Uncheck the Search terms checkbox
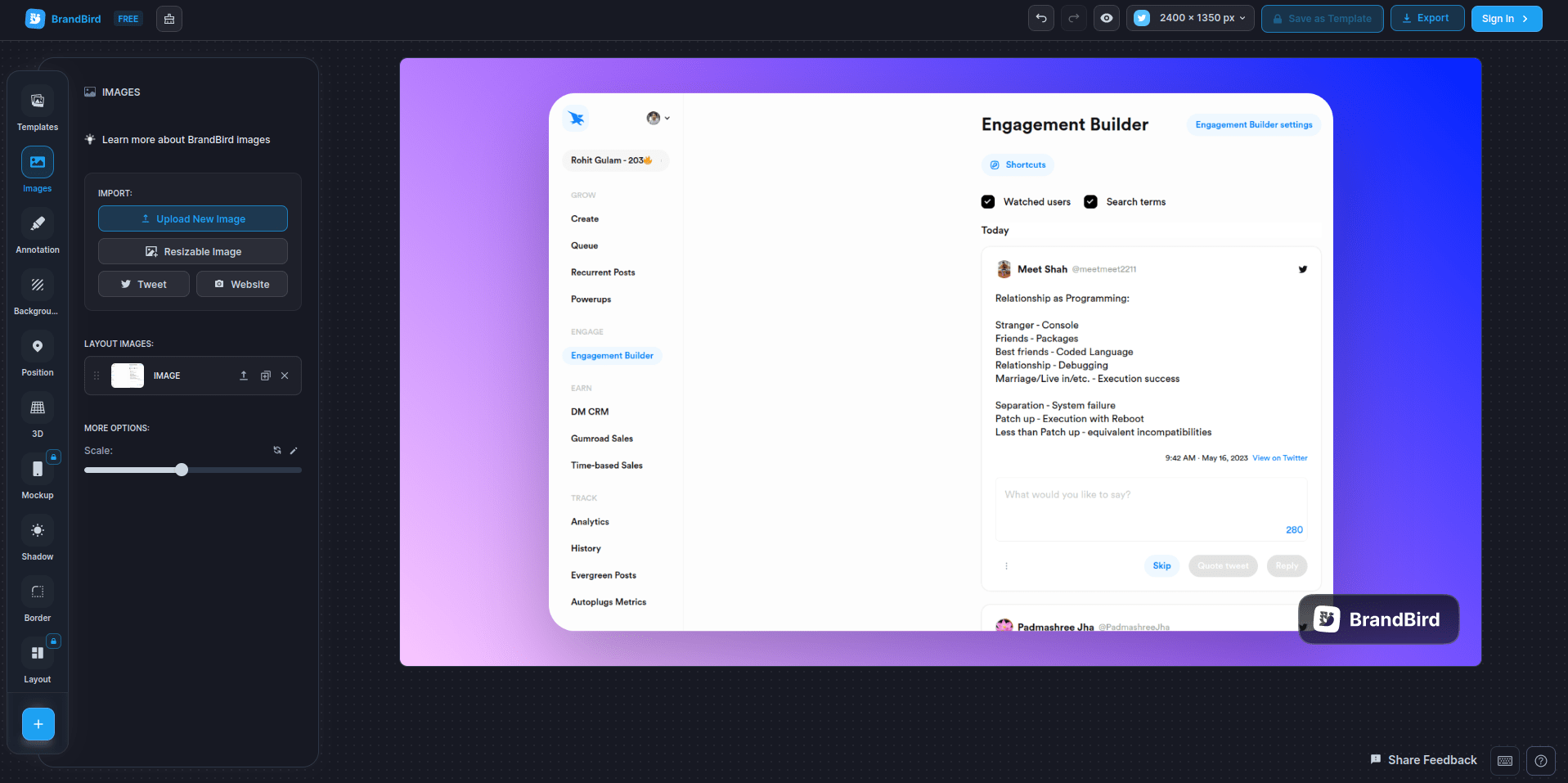The height and width of the screenshot is (783, 1568). (x=1090, y=201)
